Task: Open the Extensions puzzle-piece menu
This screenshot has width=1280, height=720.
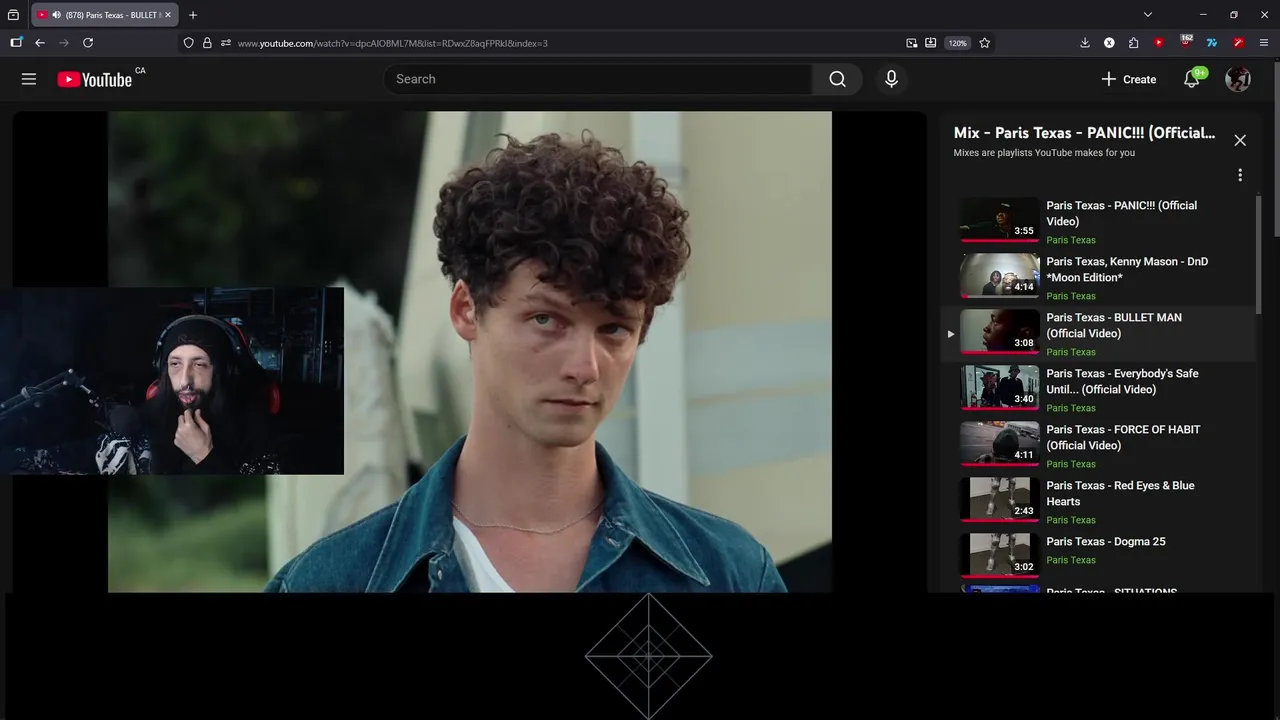Action: point(1133,43)
